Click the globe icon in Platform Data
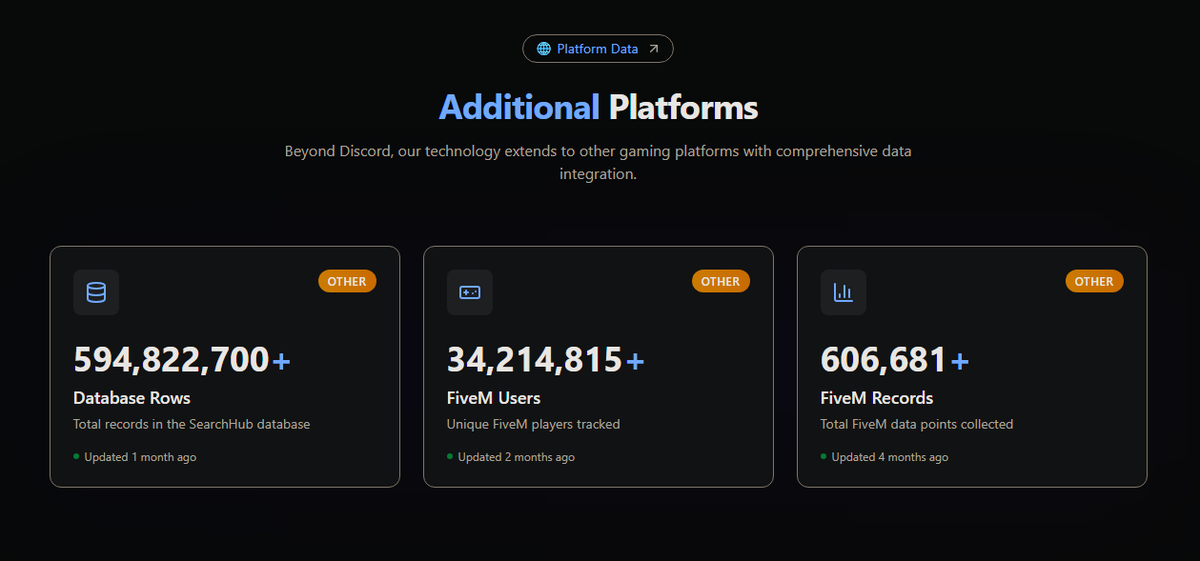1200x561 pixels. click(x=544, y=48)
